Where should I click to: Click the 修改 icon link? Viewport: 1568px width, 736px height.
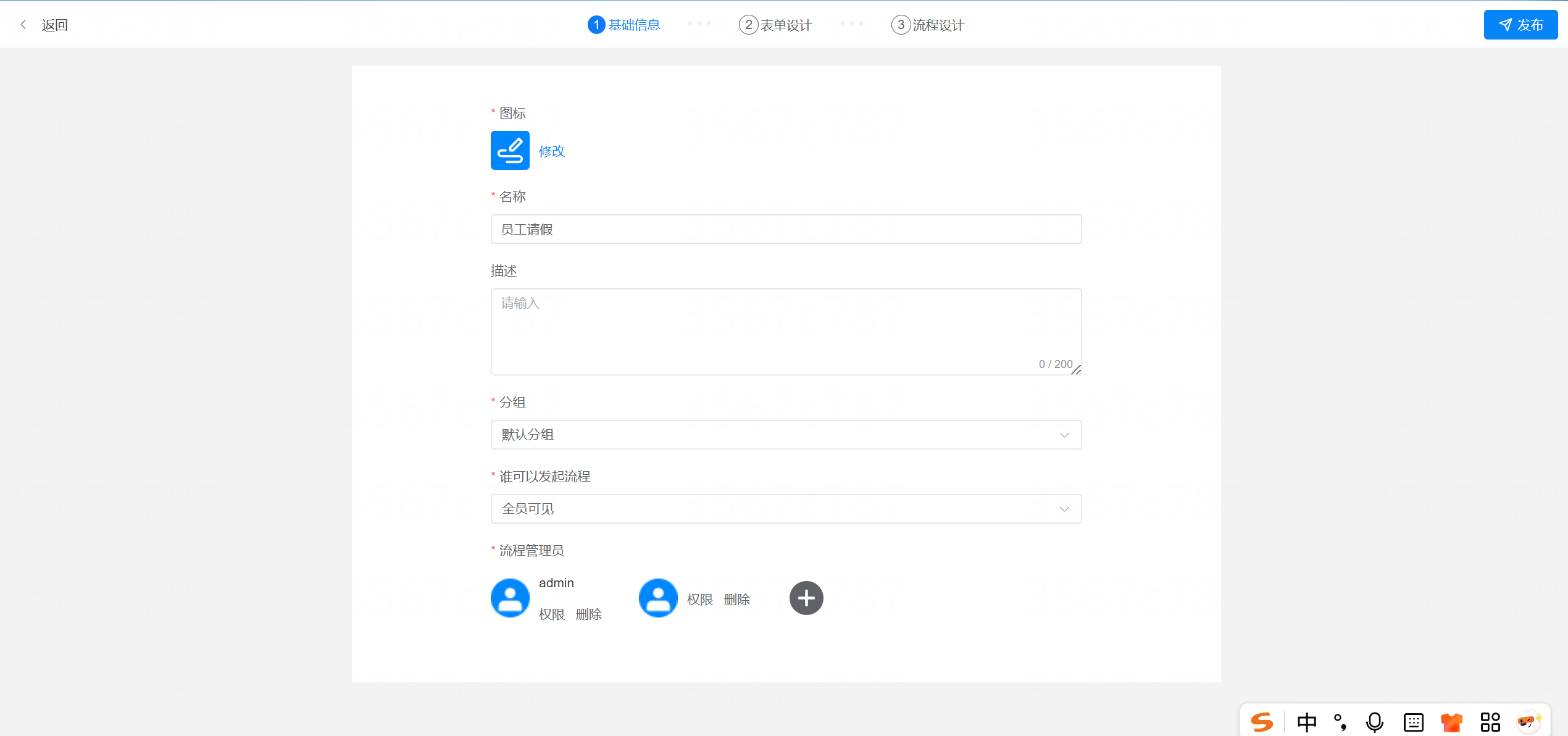(552, 151)
